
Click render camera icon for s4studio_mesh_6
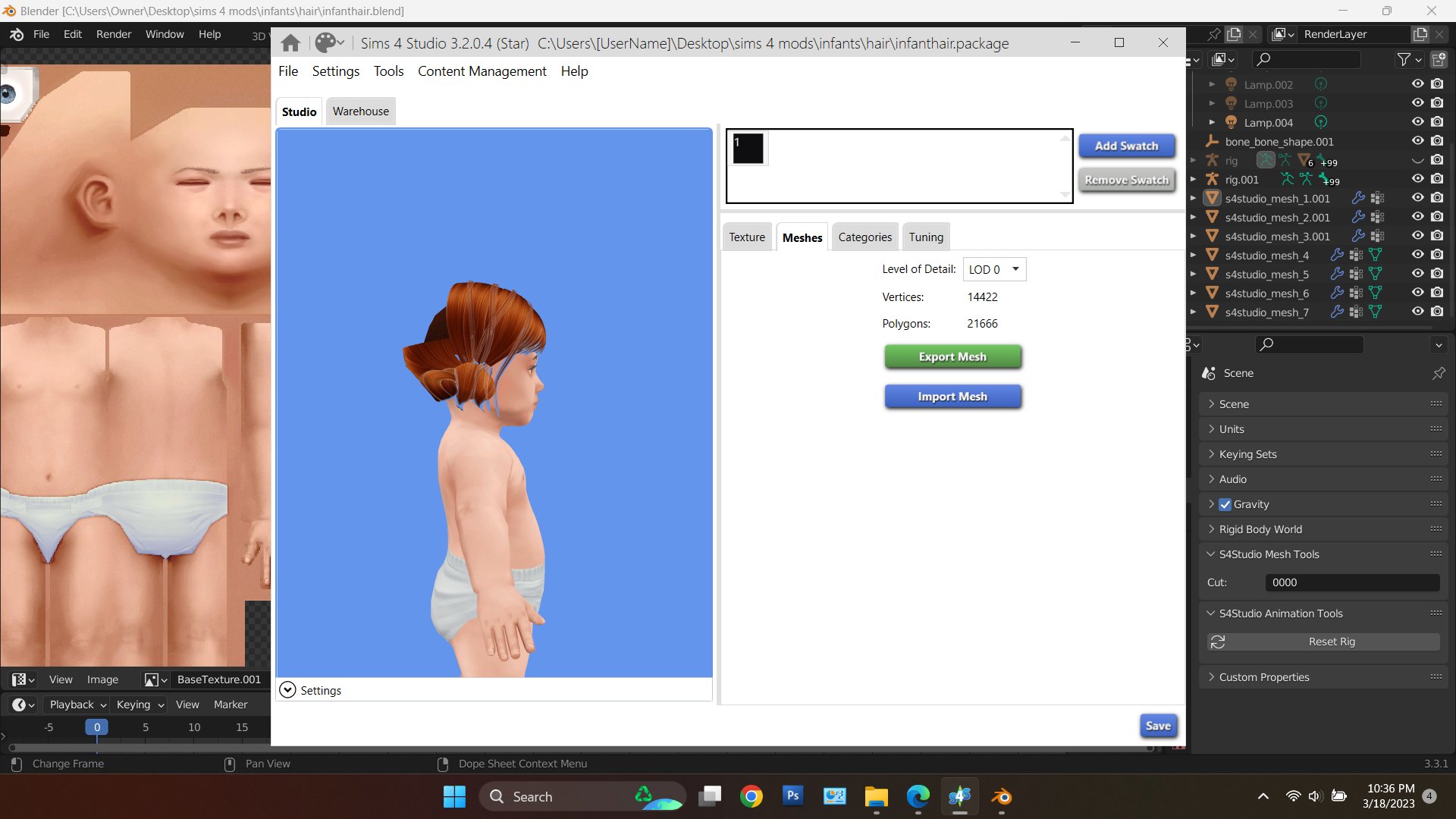pyautogui.click(x=1437, y=293)
